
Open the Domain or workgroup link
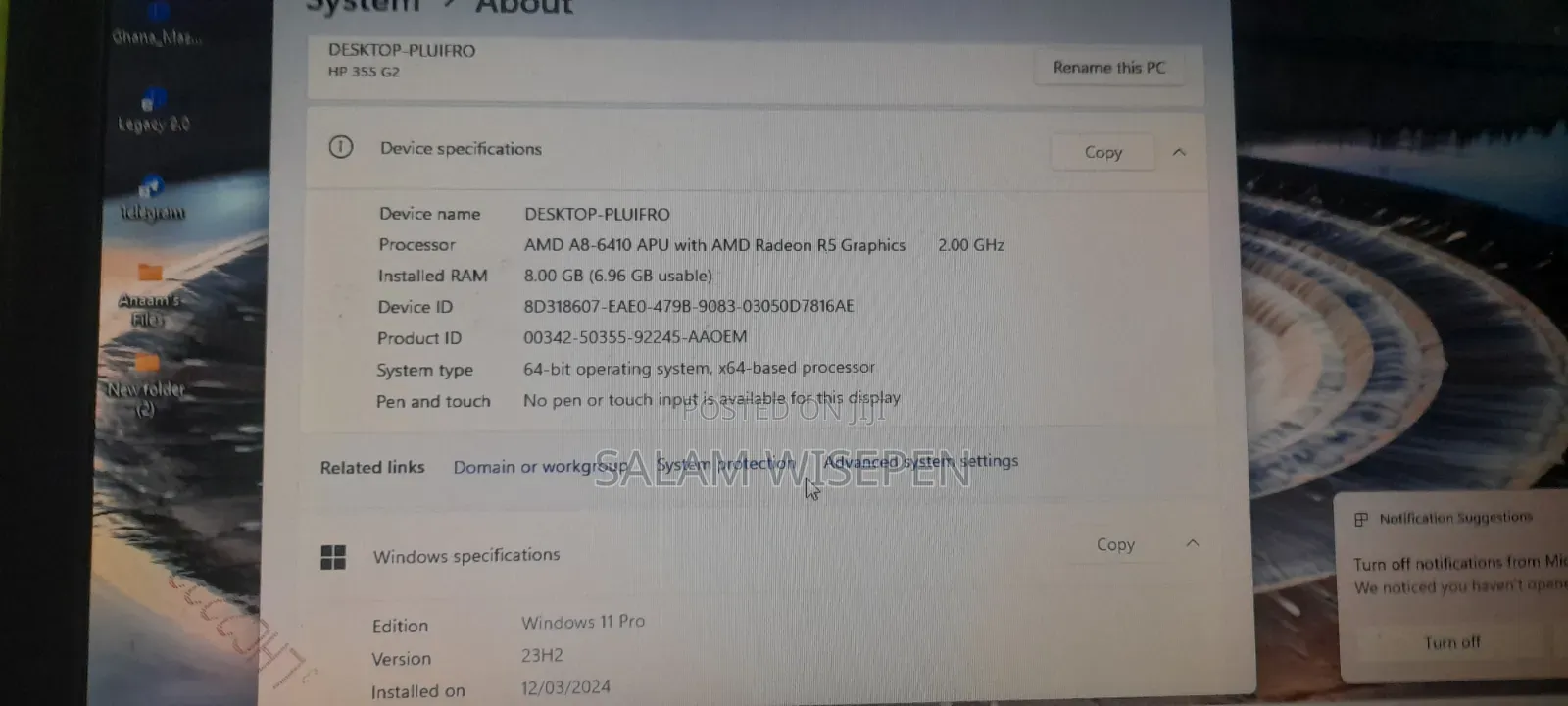[540, 467]
